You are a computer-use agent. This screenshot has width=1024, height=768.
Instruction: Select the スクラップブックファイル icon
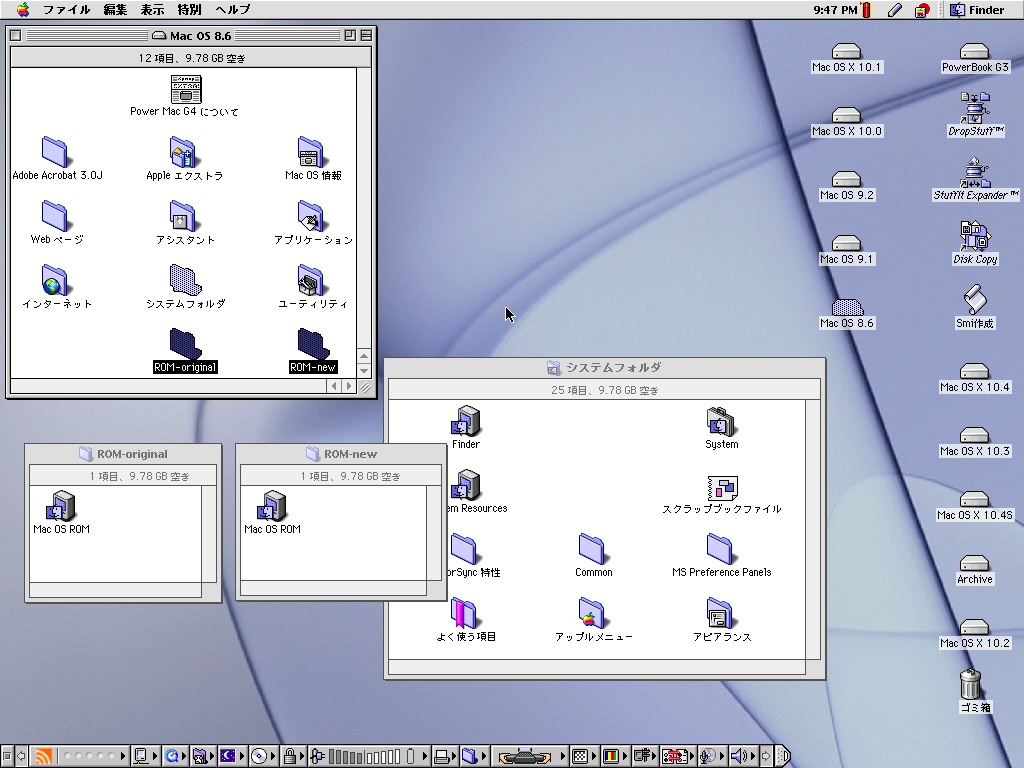pyautogui.click(x=722, y=488)
